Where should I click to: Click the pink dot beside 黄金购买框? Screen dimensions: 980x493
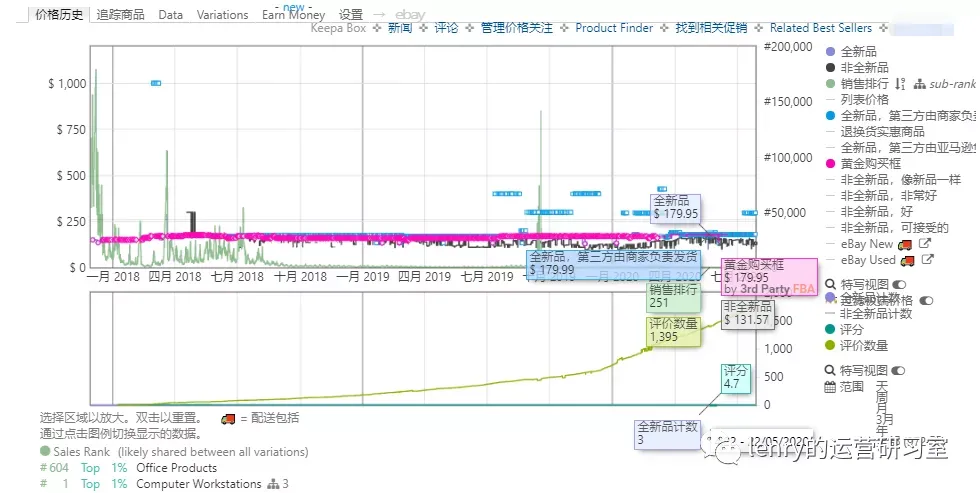click(x=831, y=164)
